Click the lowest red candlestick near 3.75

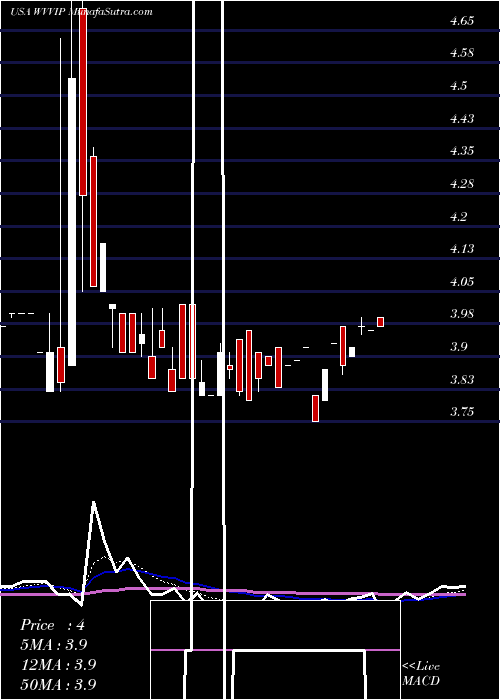pyautogui.click(x=315, y=408)
